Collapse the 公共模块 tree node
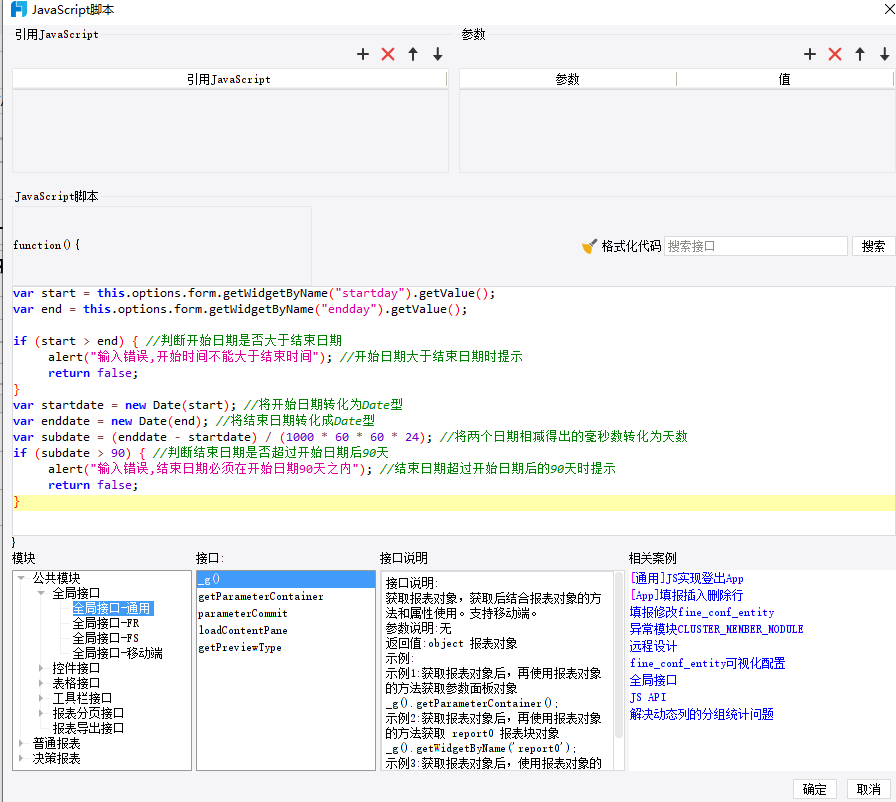Image resolution: width=896 pixels, height=802 pixels. [x=21, y=578]
